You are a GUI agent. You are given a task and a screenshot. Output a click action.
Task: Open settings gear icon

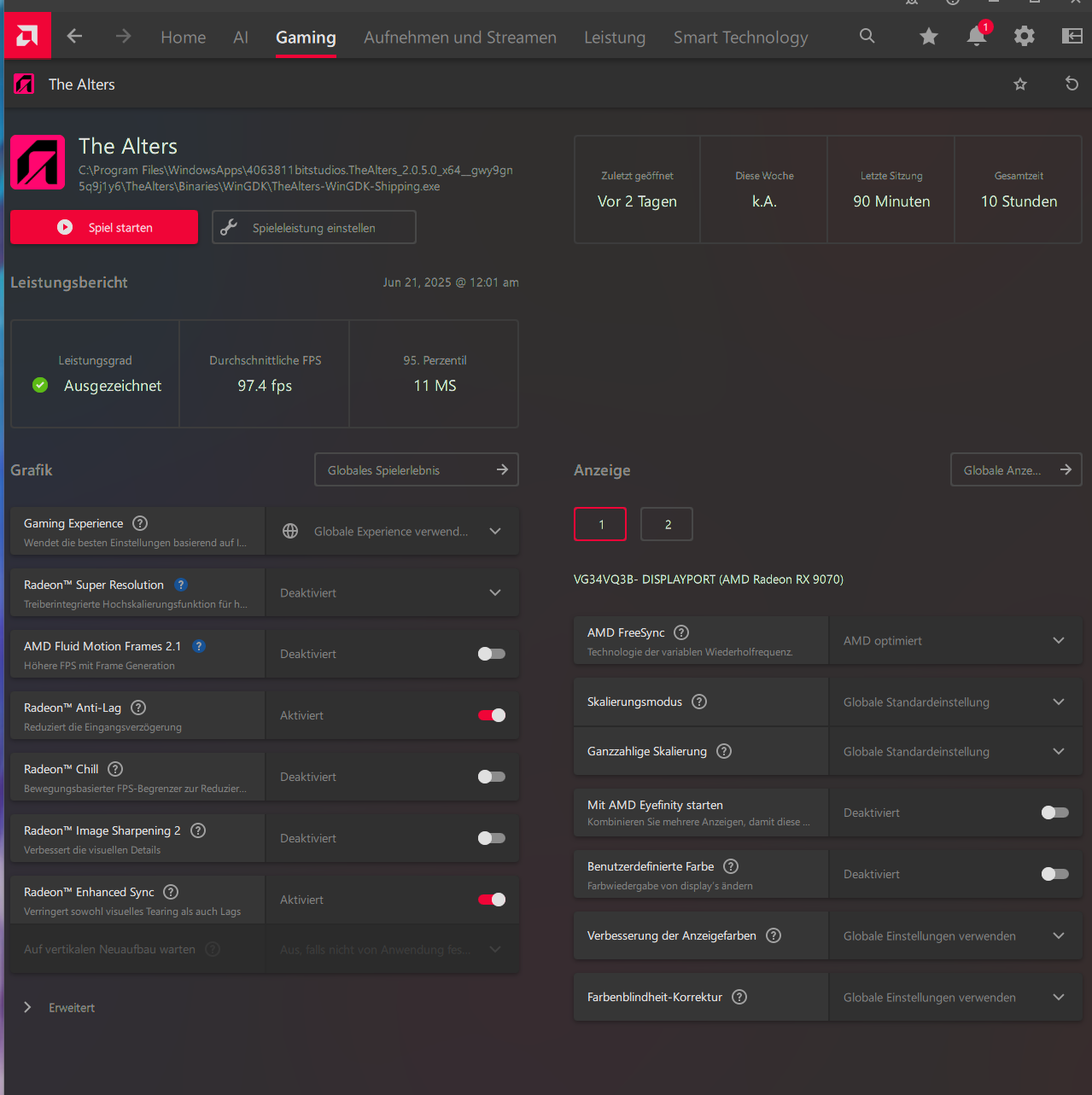click(x=1025, y=36)
